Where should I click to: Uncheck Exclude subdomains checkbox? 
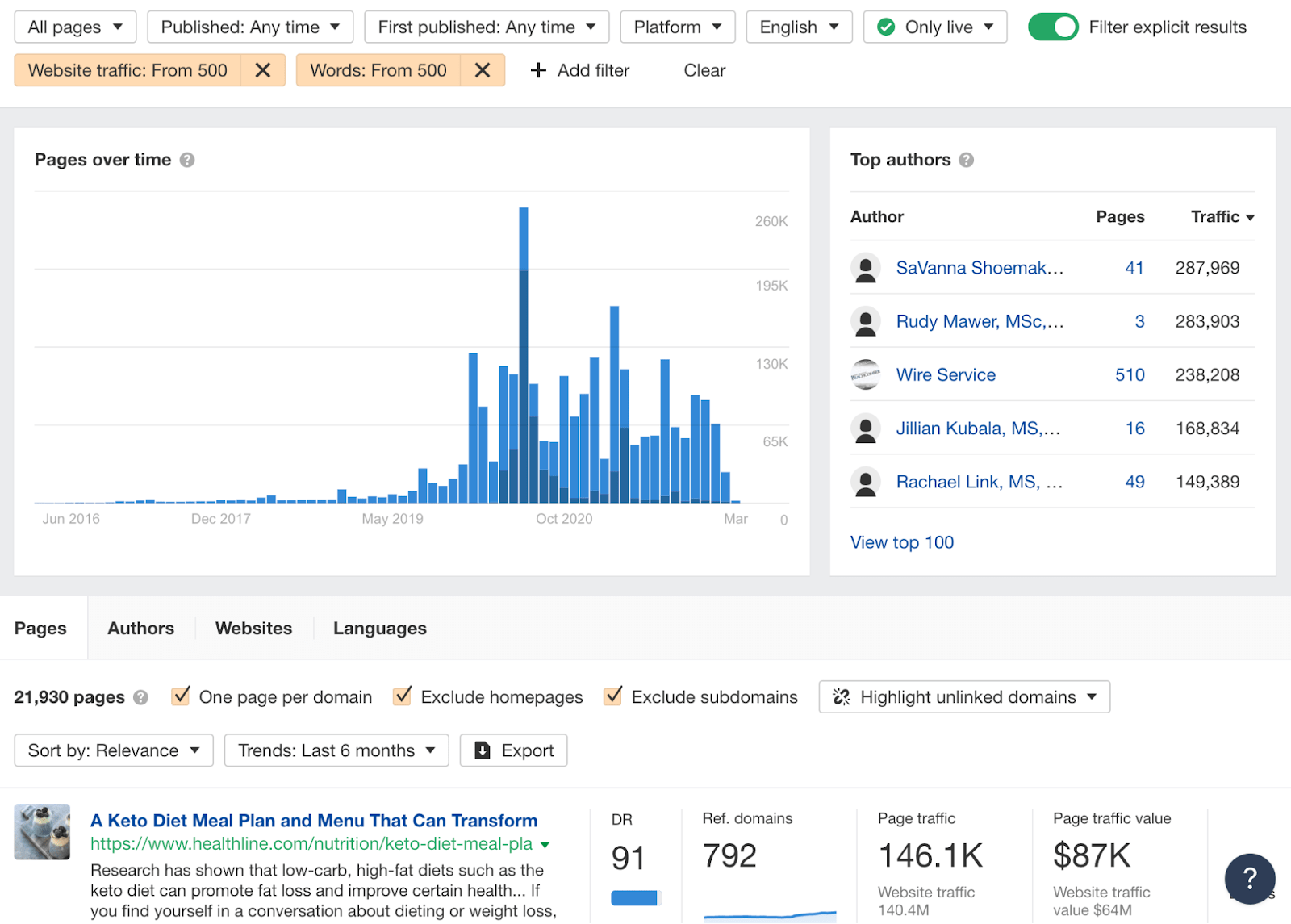click(x=613, y=696)
